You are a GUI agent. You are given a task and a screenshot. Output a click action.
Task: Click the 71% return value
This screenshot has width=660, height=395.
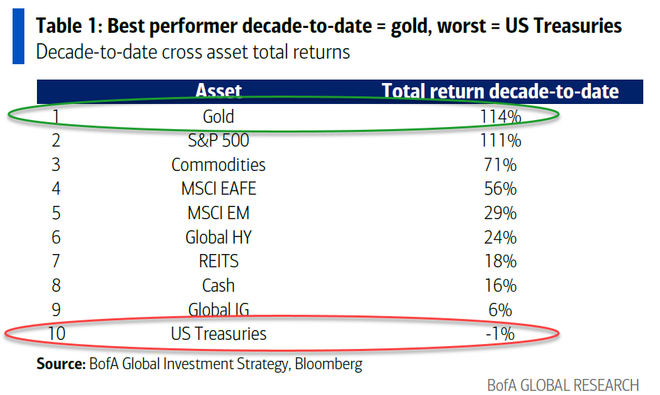click(500, 165)
